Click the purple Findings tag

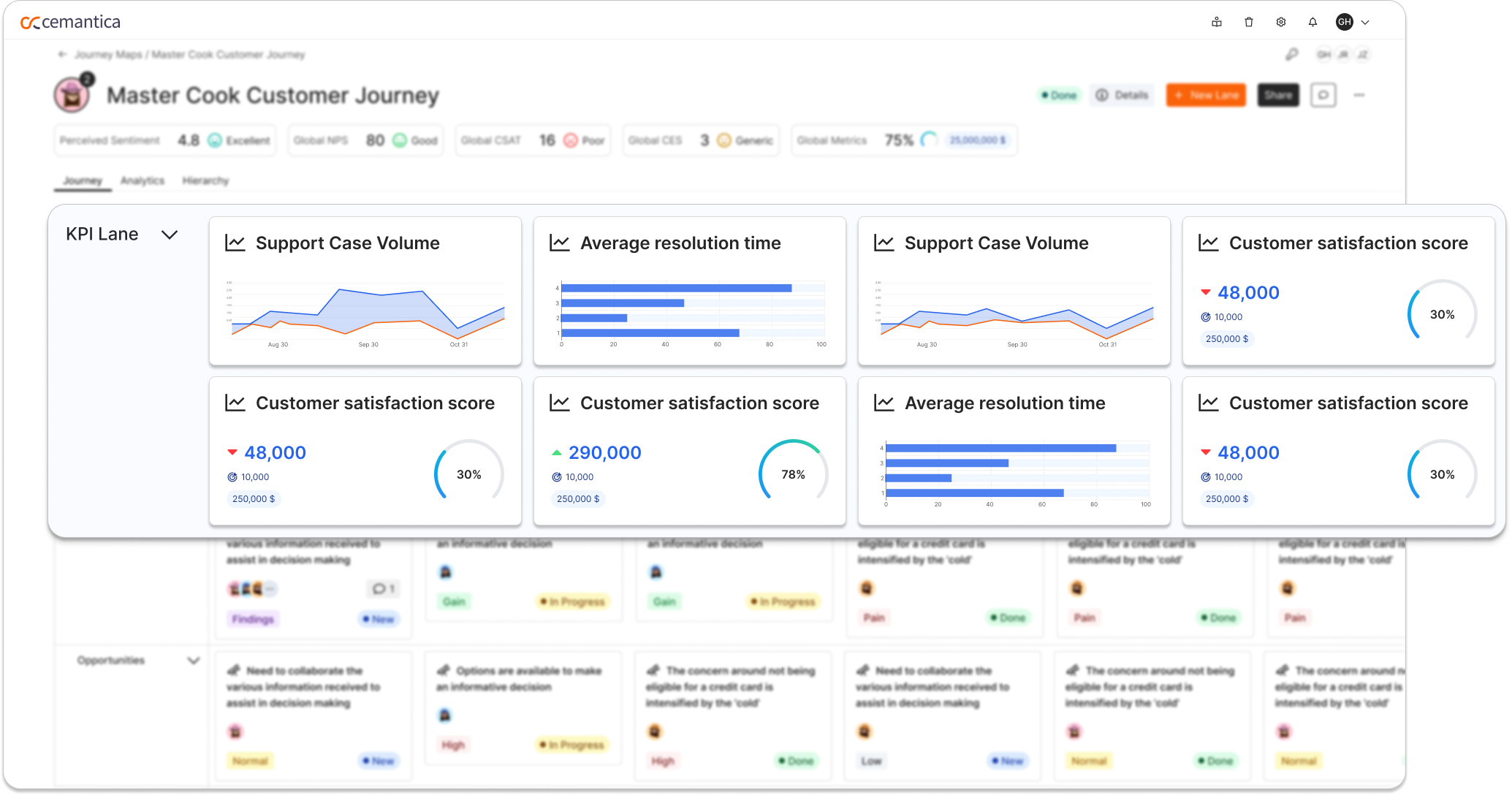[253, 619]
